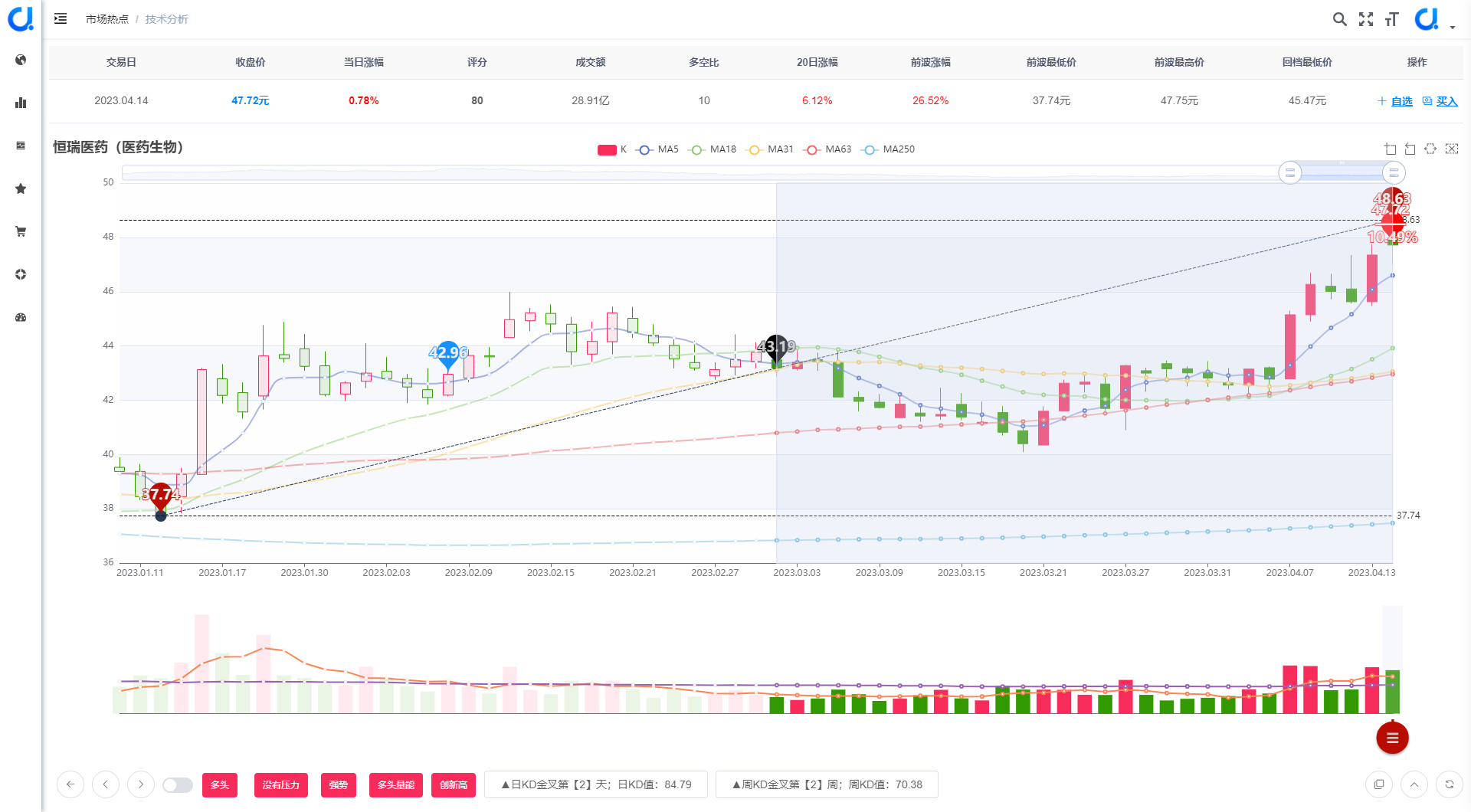
Task: Toggle the MA31 legend line
Action: (770, 149)
